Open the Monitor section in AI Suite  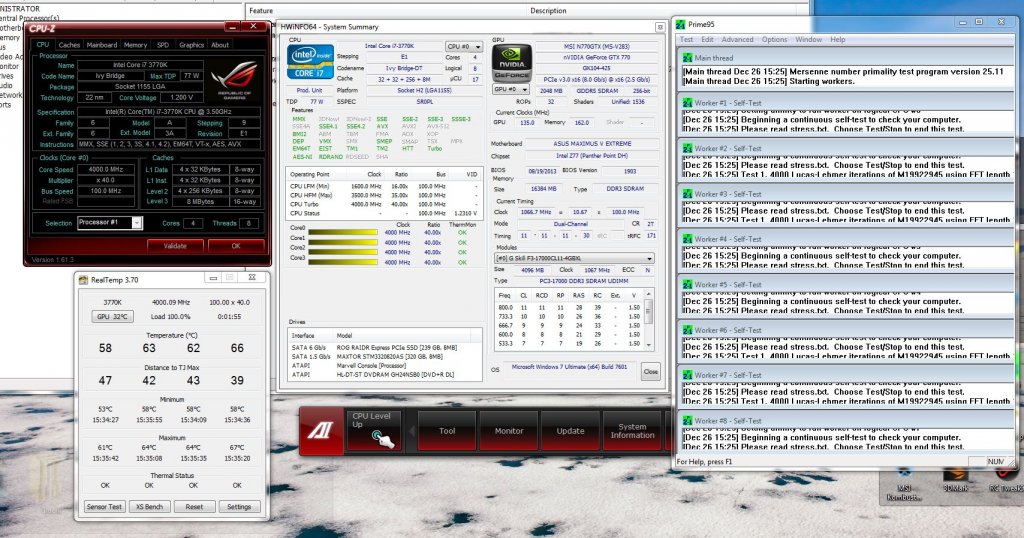click(509, 431)
